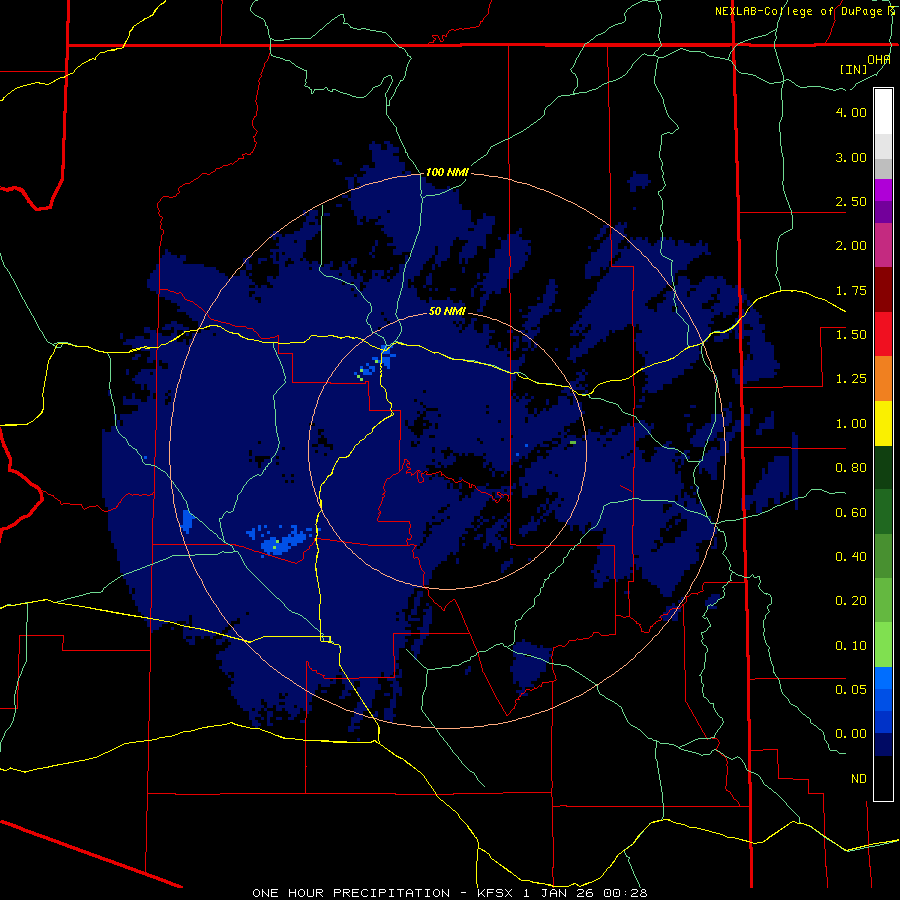The image size is (900, 900).
Task: Click the 1.50 legend value
Action: pos(851,335)
